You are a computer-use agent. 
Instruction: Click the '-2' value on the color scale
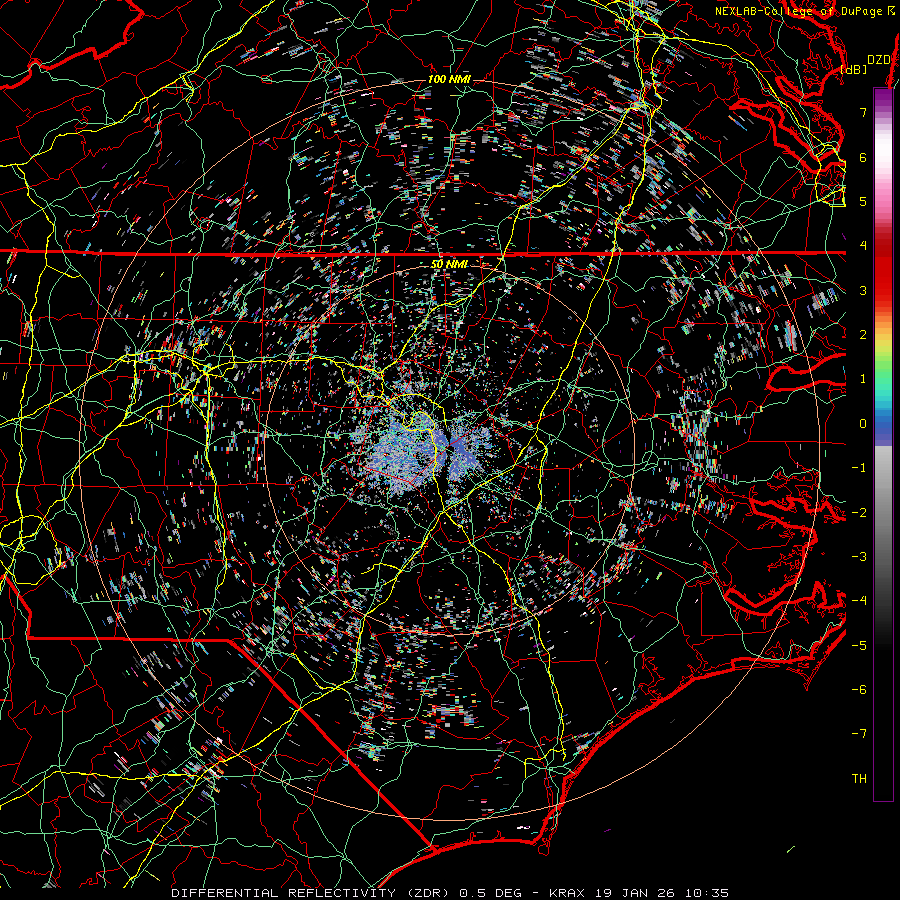click(859, 513)
